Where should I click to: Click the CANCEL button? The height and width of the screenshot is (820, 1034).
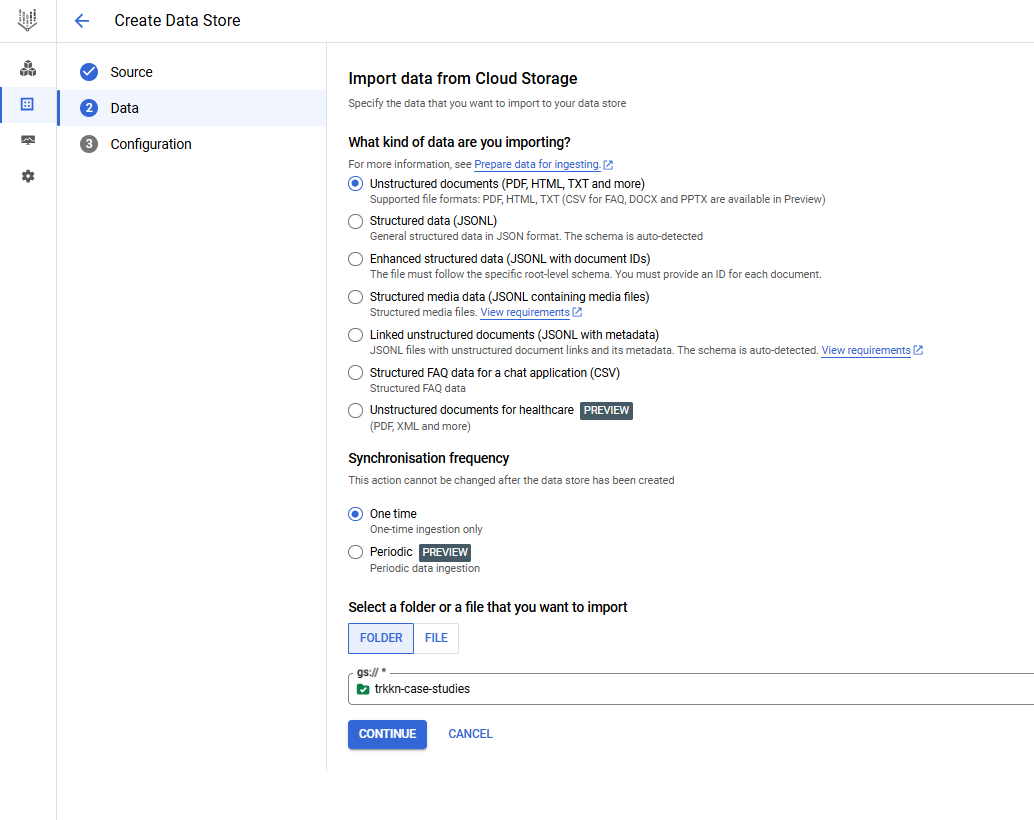tap(470, 734)
